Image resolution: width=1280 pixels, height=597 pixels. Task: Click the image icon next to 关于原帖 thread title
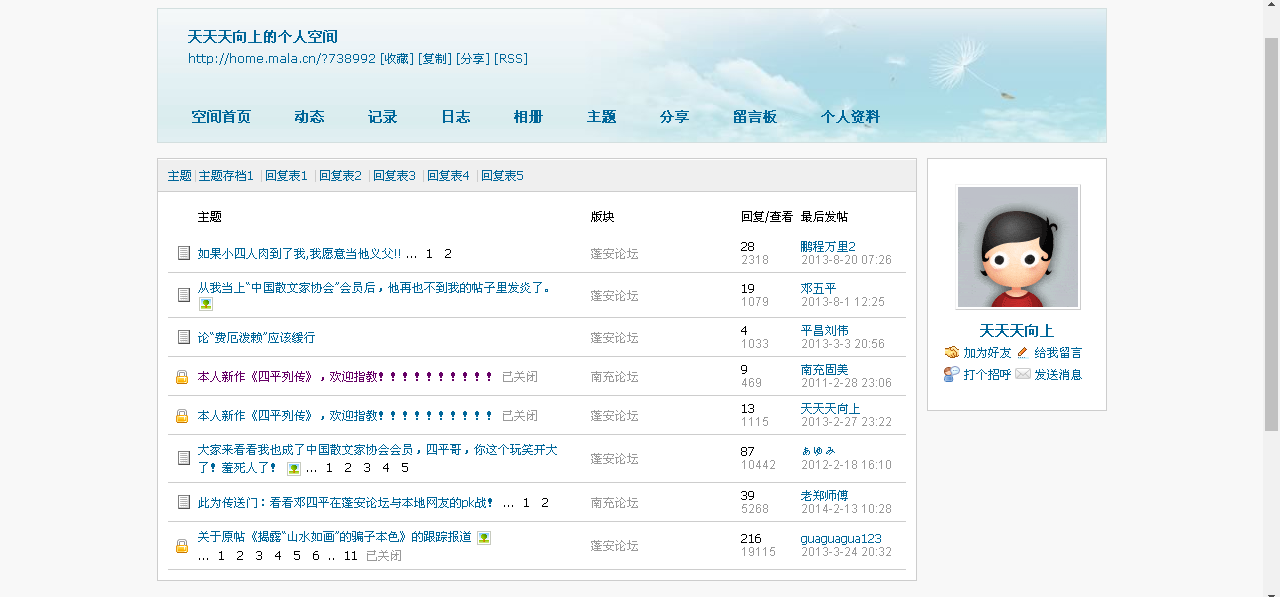coord(484,538)
